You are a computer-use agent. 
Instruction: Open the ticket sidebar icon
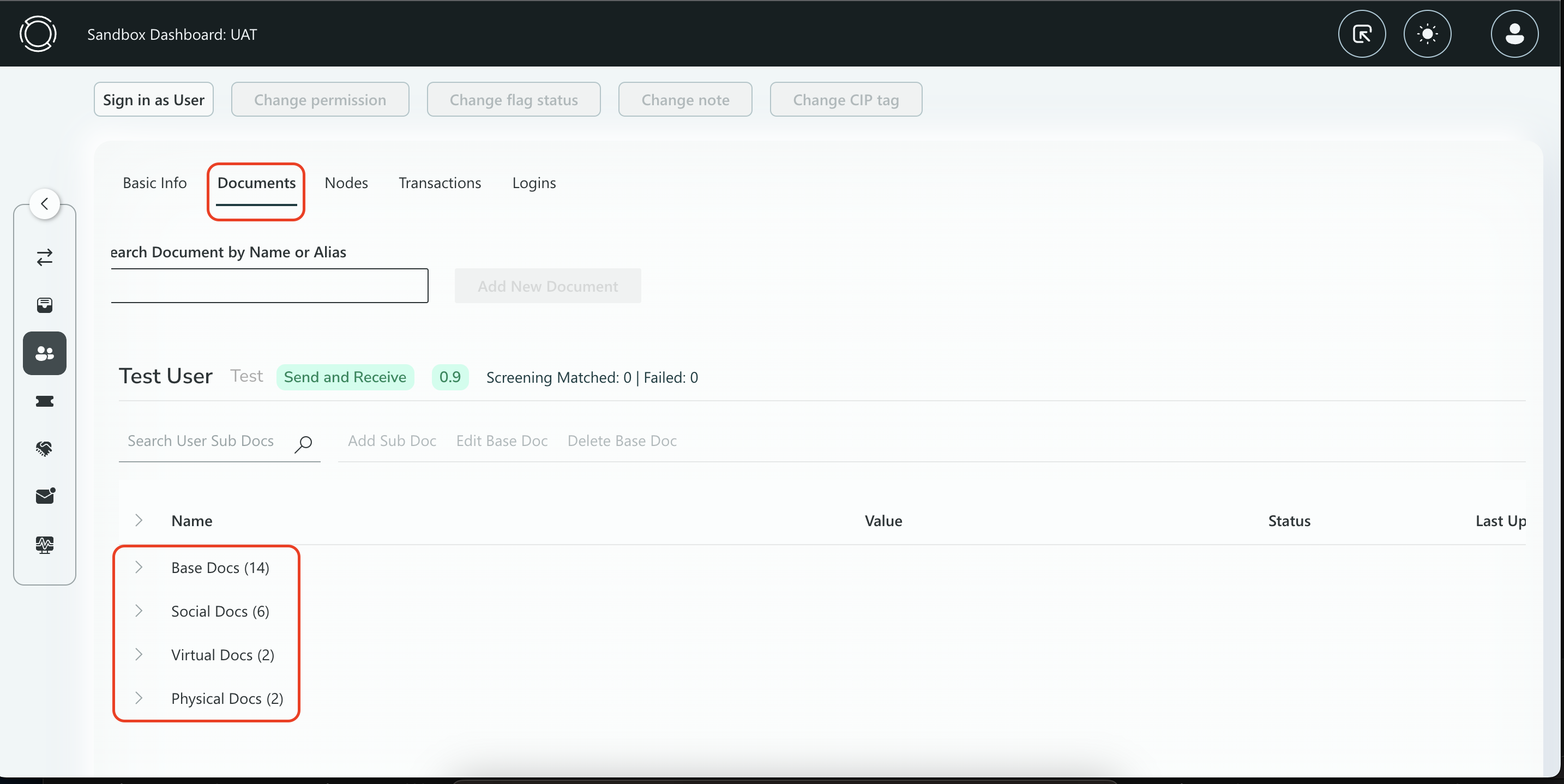pos(45,401)
